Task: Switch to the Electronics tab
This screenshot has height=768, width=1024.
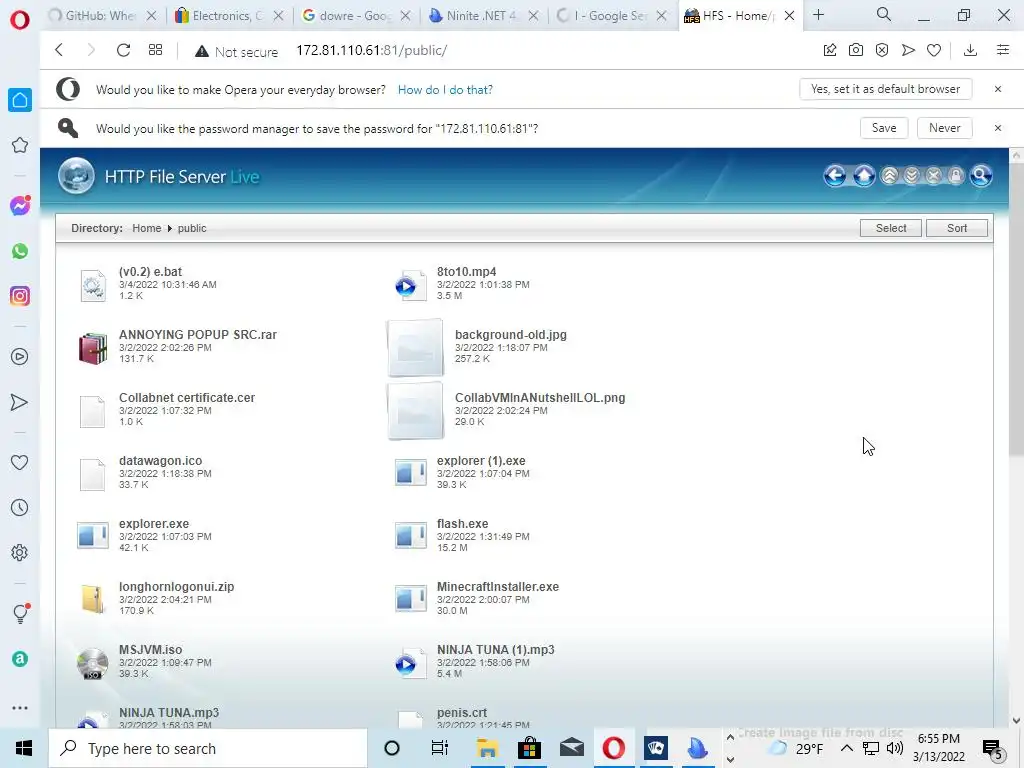Action: tap(230, 16)
